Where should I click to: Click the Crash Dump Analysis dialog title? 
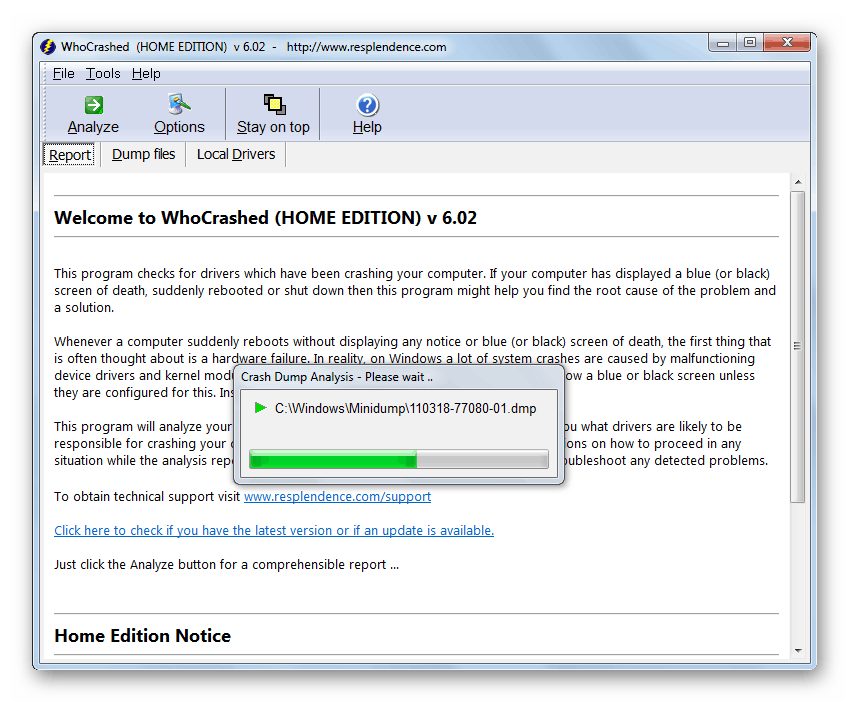click(x=337, y=377)
